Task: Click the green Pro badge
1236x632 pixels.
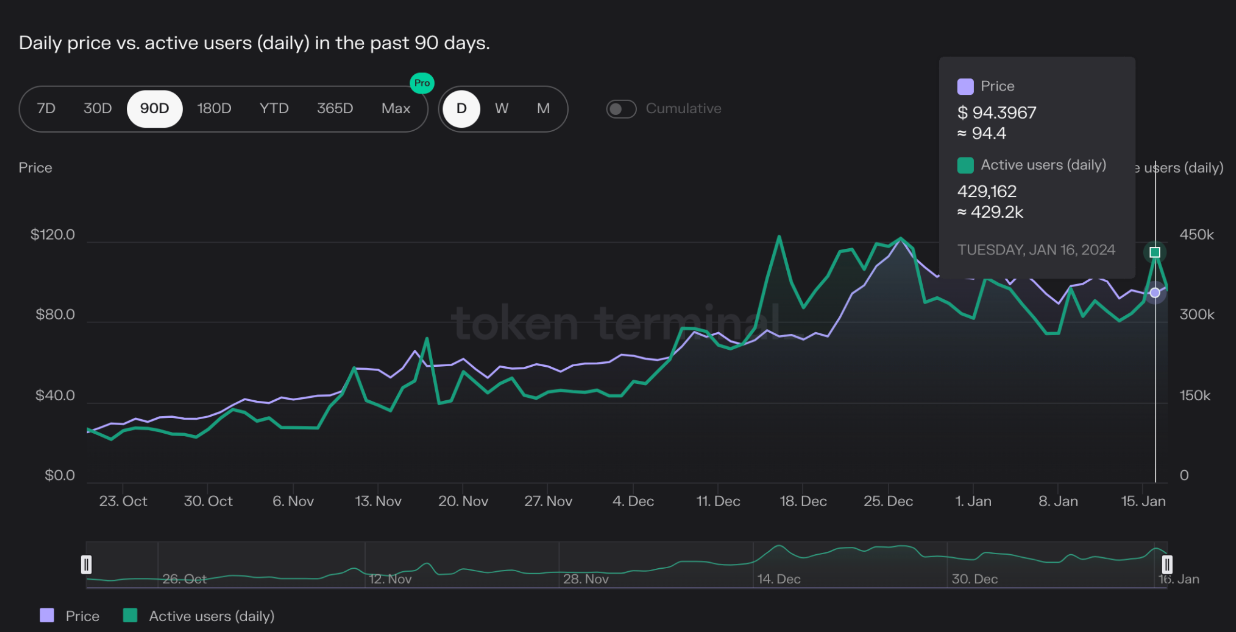Action: [422, 83]
